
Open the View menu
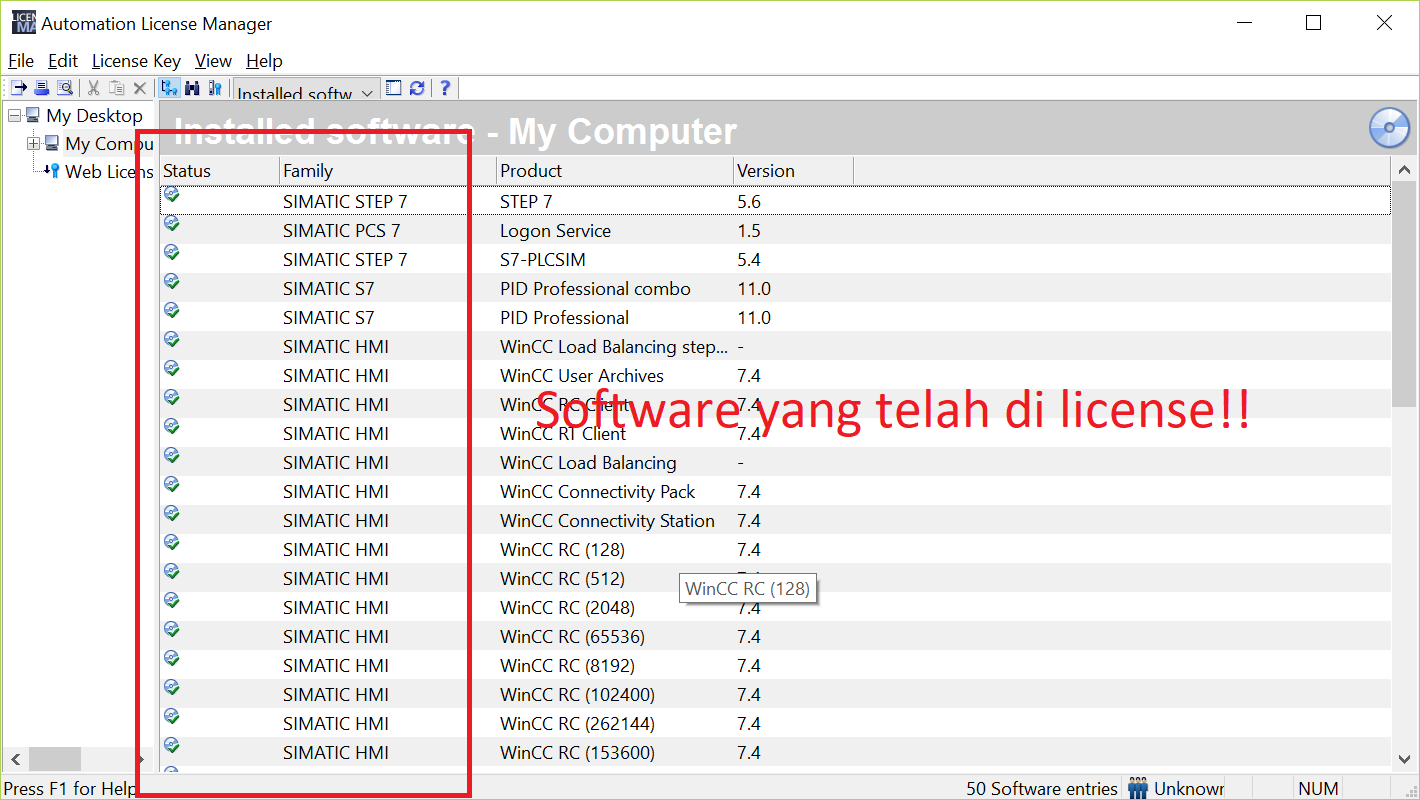click(x=213, y=61)
